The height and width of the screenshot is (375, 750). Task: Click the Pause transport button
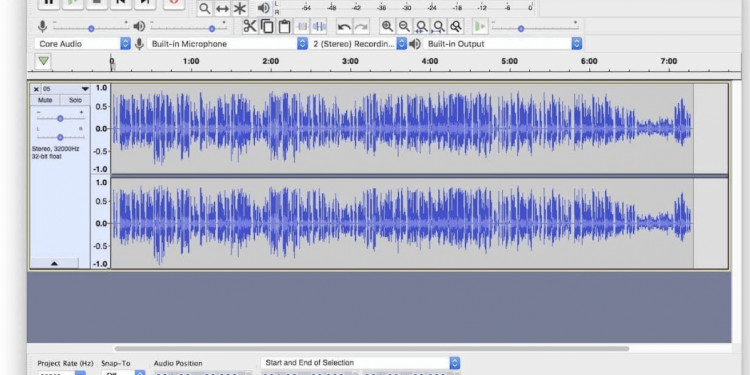[x=49, y=3]
